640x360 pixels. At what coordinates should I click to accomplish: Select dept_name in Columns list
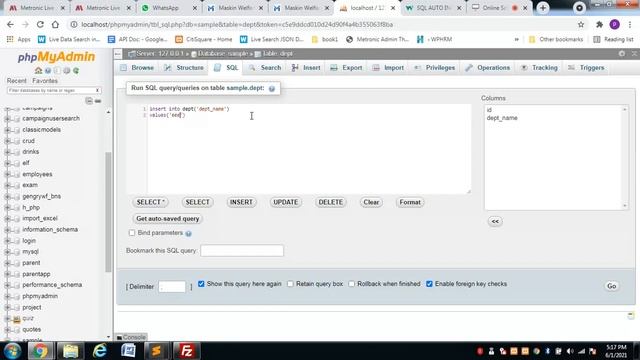tap(502, 118)
